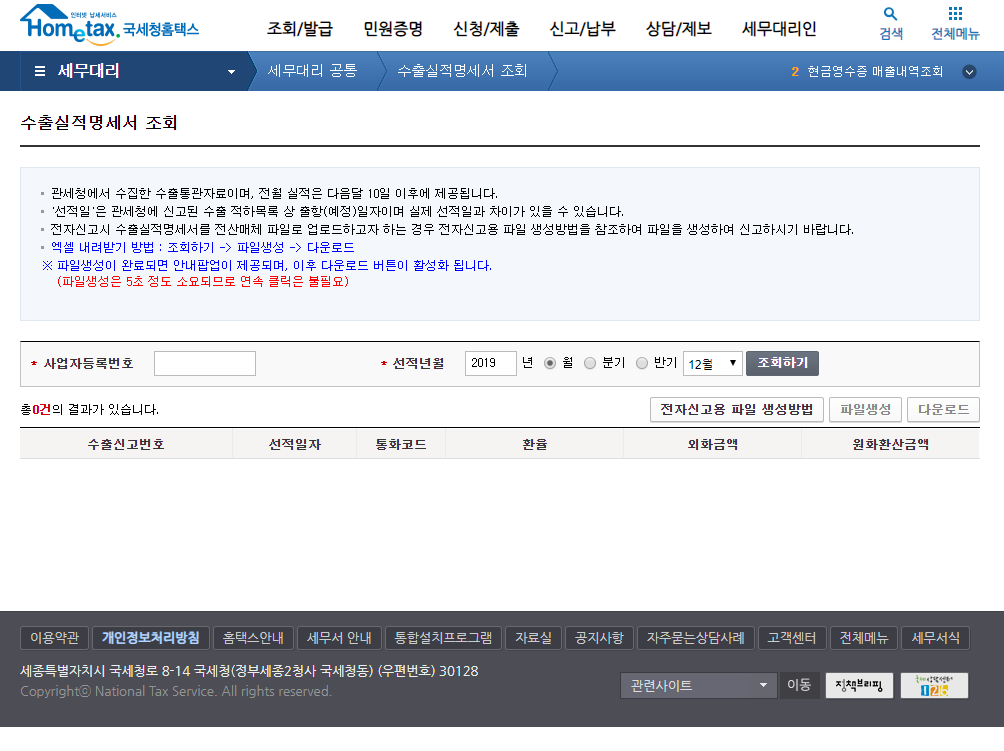The image size is (1004, 751).
Task: Open the 관련사이트 dropdown
Action: [698, 685]
